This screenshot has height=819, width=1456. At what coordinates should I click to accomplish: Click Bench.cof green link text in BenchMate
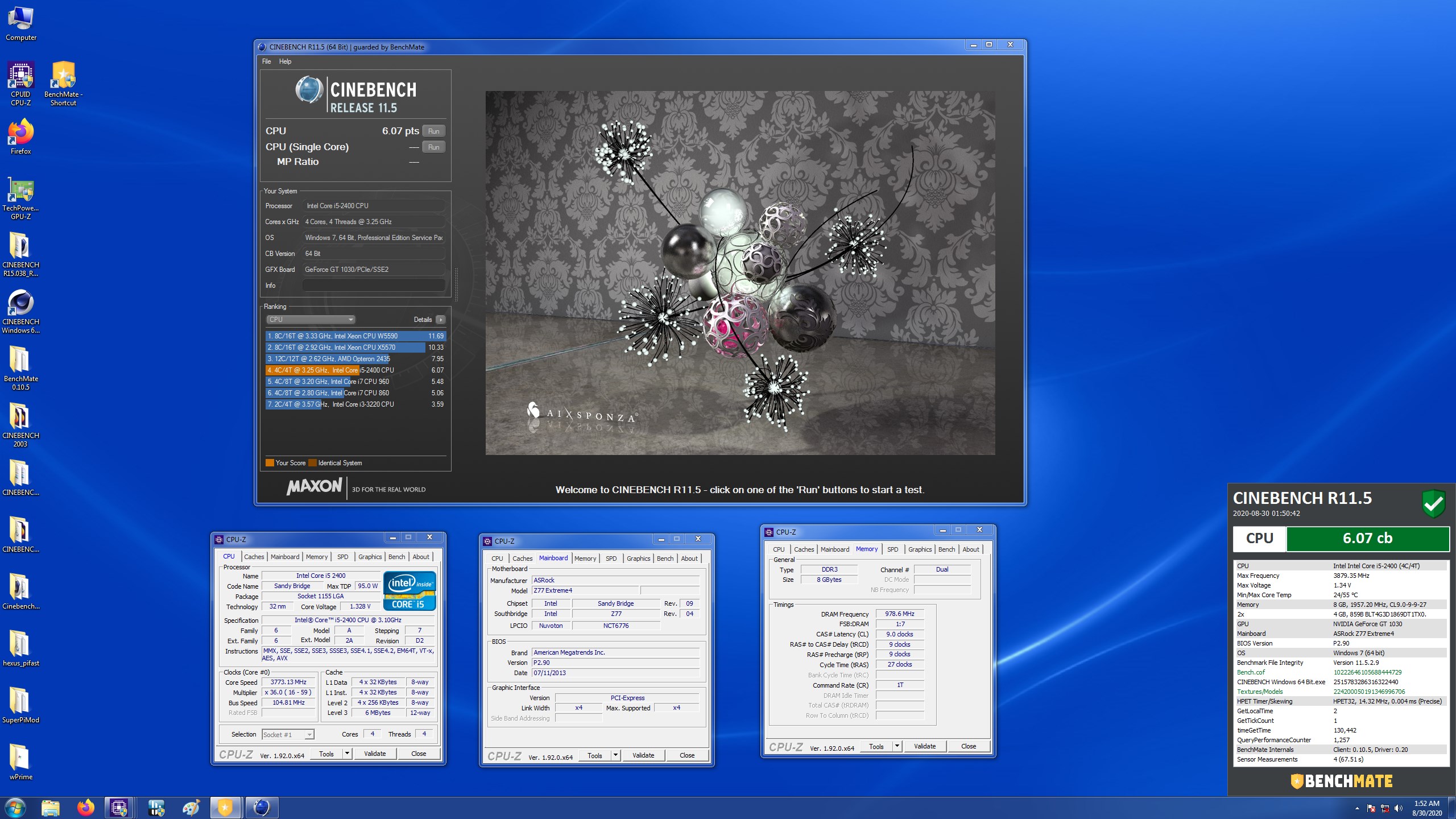point(1251,672)
